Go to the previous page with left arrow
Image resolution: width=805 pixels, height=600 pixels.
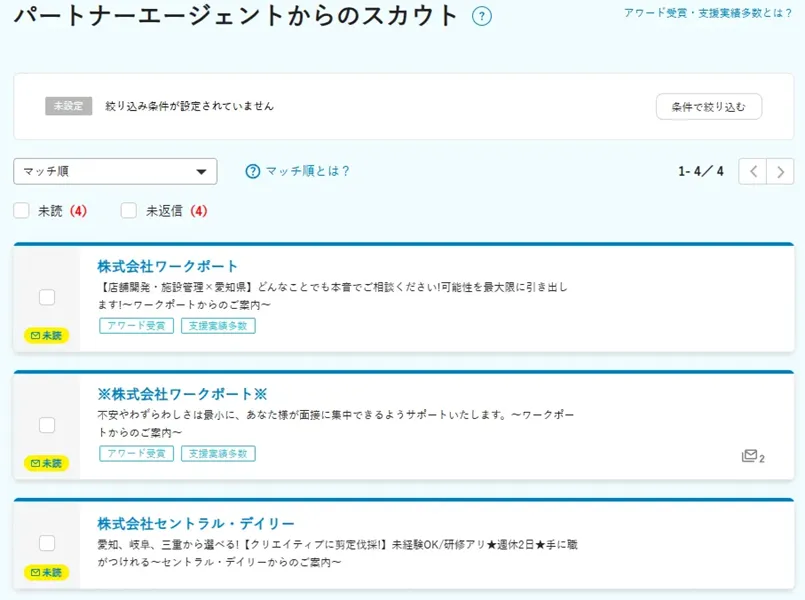coord(753,171)
